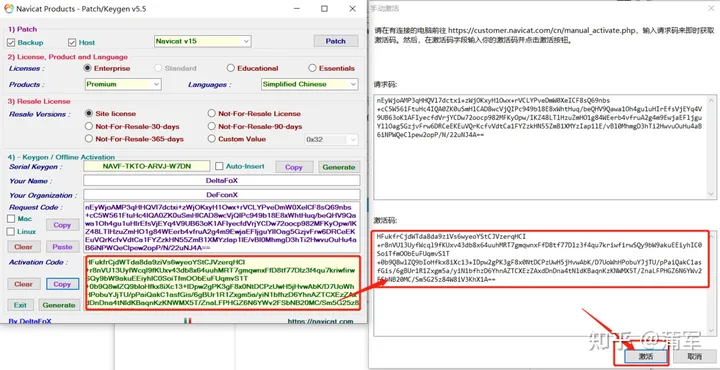Click the Italian flag icon at bottom
720x370 pixels.
pos(187,321)
